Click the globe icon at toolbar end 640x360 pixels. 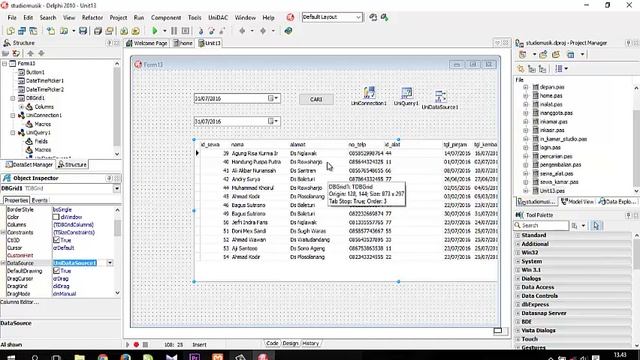coord(288,31)
